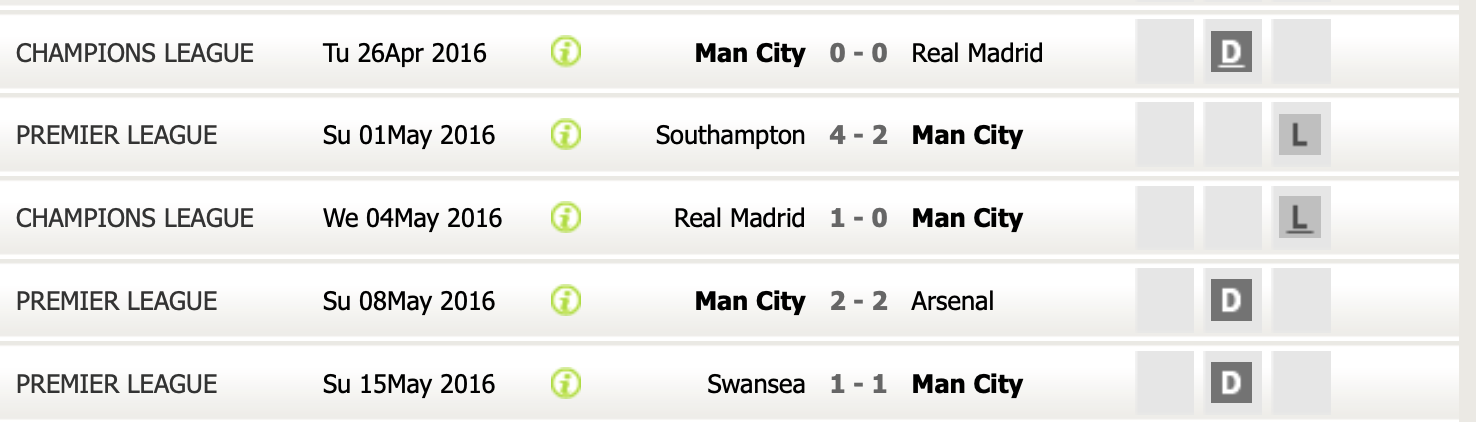Click D badge for Man City vs Arsenal
Screen dimensions: 1476x422
(1231, 301)
